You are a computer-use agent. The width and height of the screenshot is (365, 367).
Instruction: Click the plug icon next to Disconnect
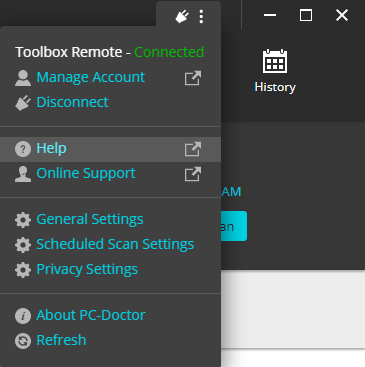click(23, 103)
